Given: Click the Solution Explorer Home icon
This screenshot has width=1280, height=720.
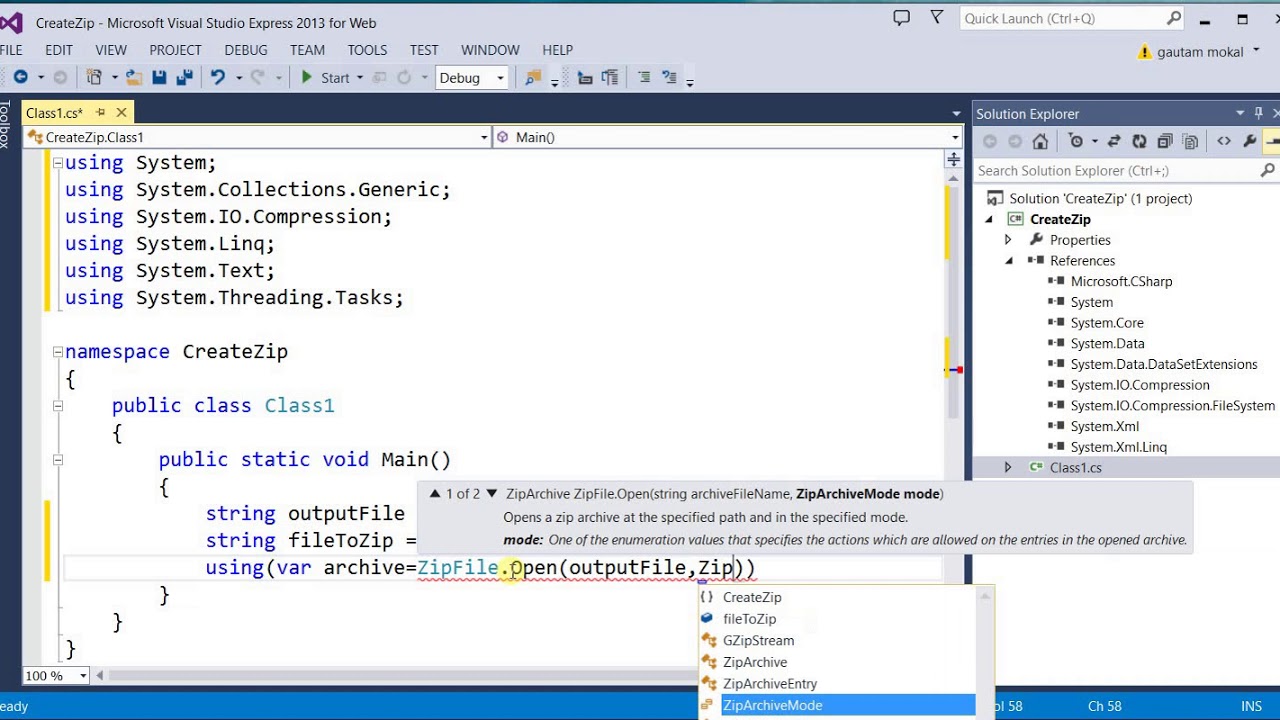Looking at the screenshot, I should [x=1040, y=142].
